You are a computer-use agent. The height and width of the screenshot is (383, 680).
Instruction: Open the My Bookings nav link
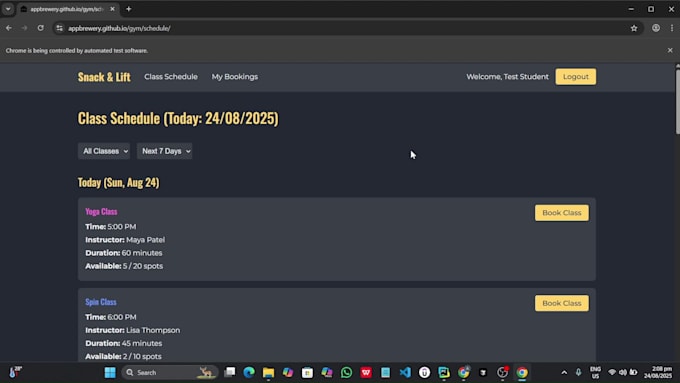click(235, 77)
